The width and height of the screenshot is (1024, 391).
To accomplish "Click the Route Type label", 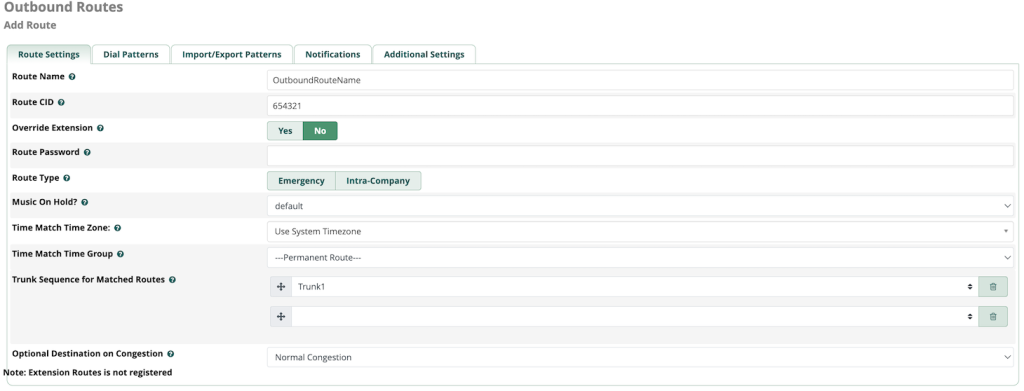I will (x=36, y=178).
